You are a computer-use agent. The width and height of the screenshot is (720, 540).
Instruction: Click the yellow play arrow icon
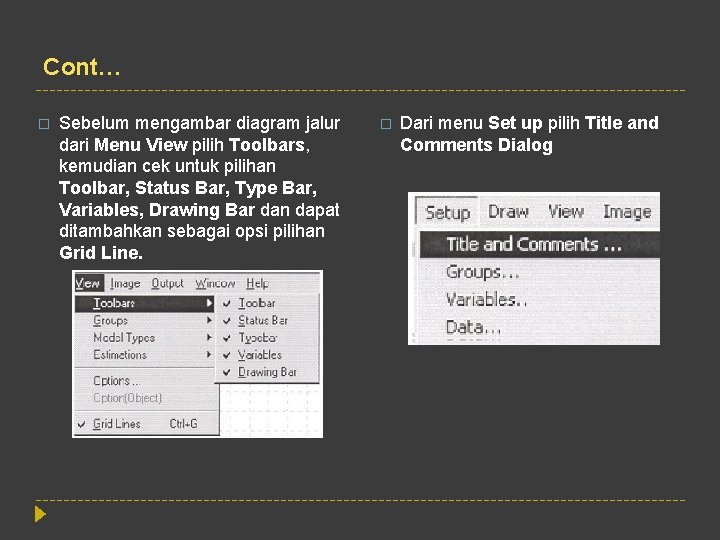[x=40, y=514]
